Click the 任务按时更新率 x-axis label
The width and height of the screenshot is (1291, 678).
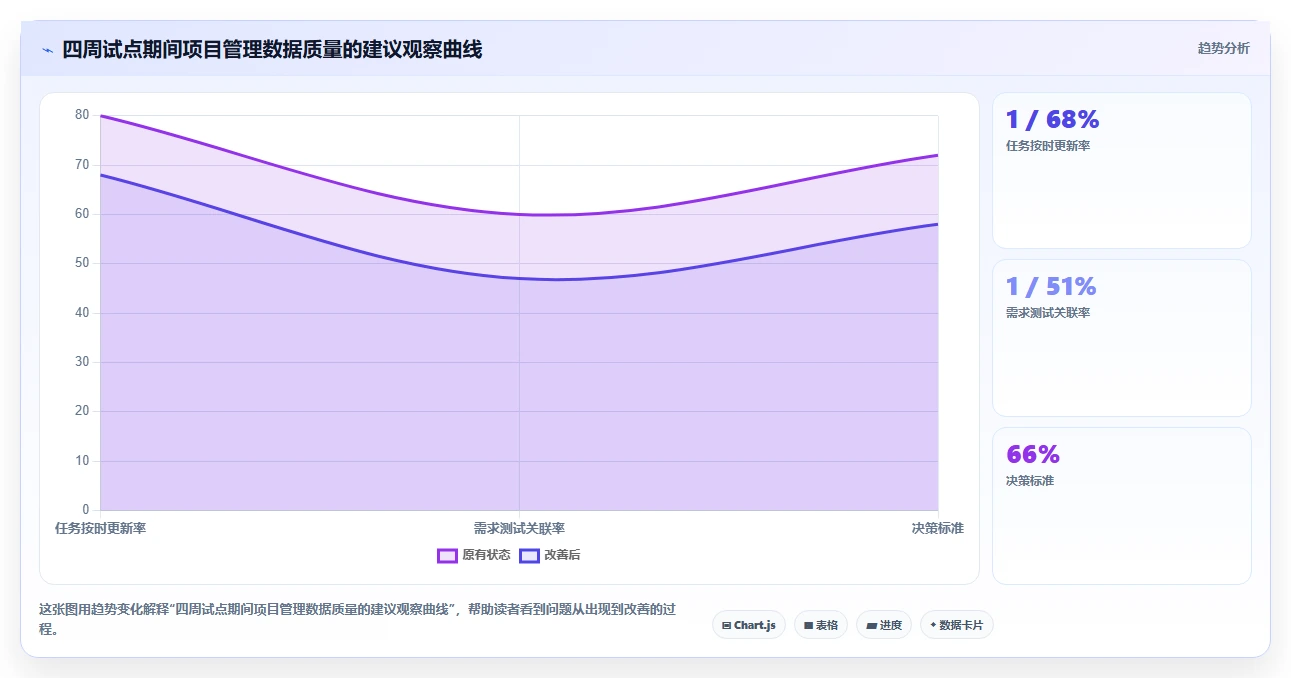(100, 528)
